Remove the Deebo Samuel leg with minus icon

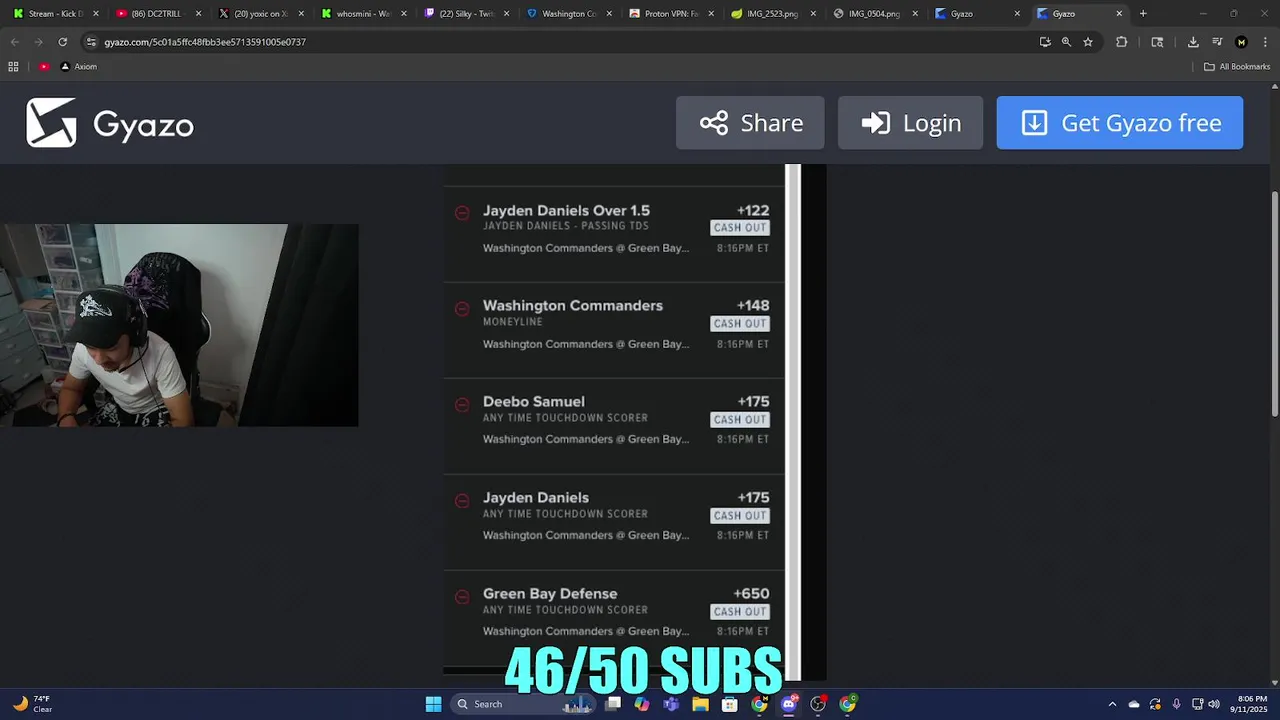[462, 404]
